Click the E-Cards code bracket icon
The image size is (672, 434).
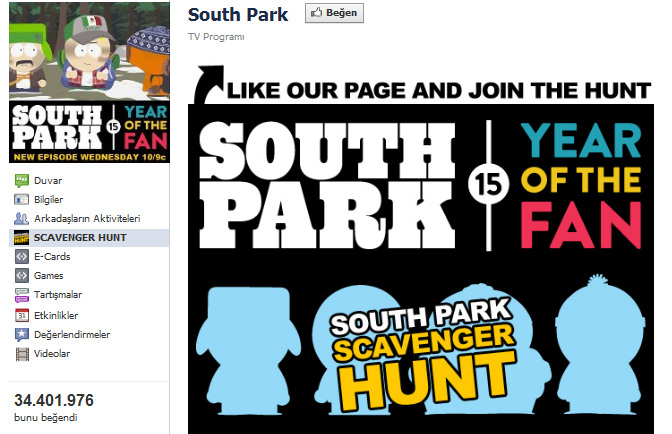click(21, 257)
